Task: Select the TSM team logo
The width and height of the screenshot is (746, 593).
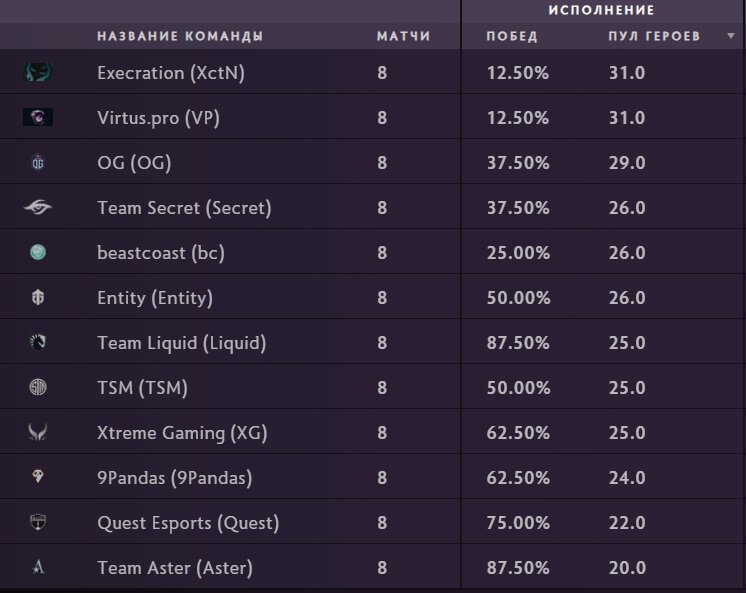Action: [38, 388]
